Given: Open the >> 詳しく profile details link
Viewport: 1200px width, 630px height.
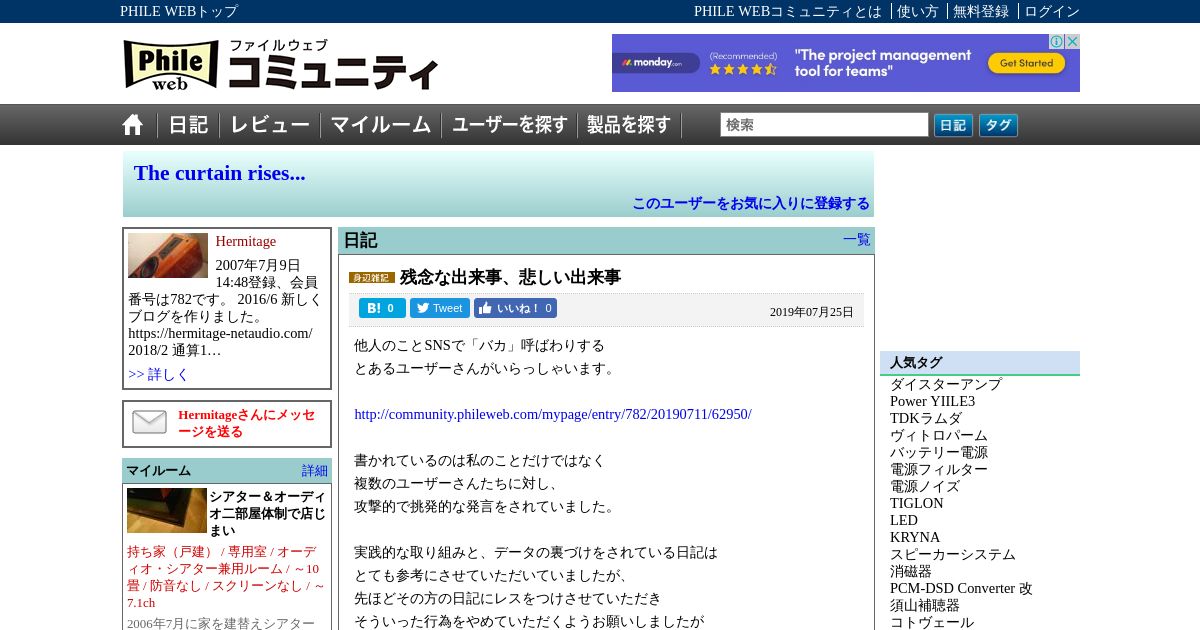Looking at the screenshot, I should [158, 374].
